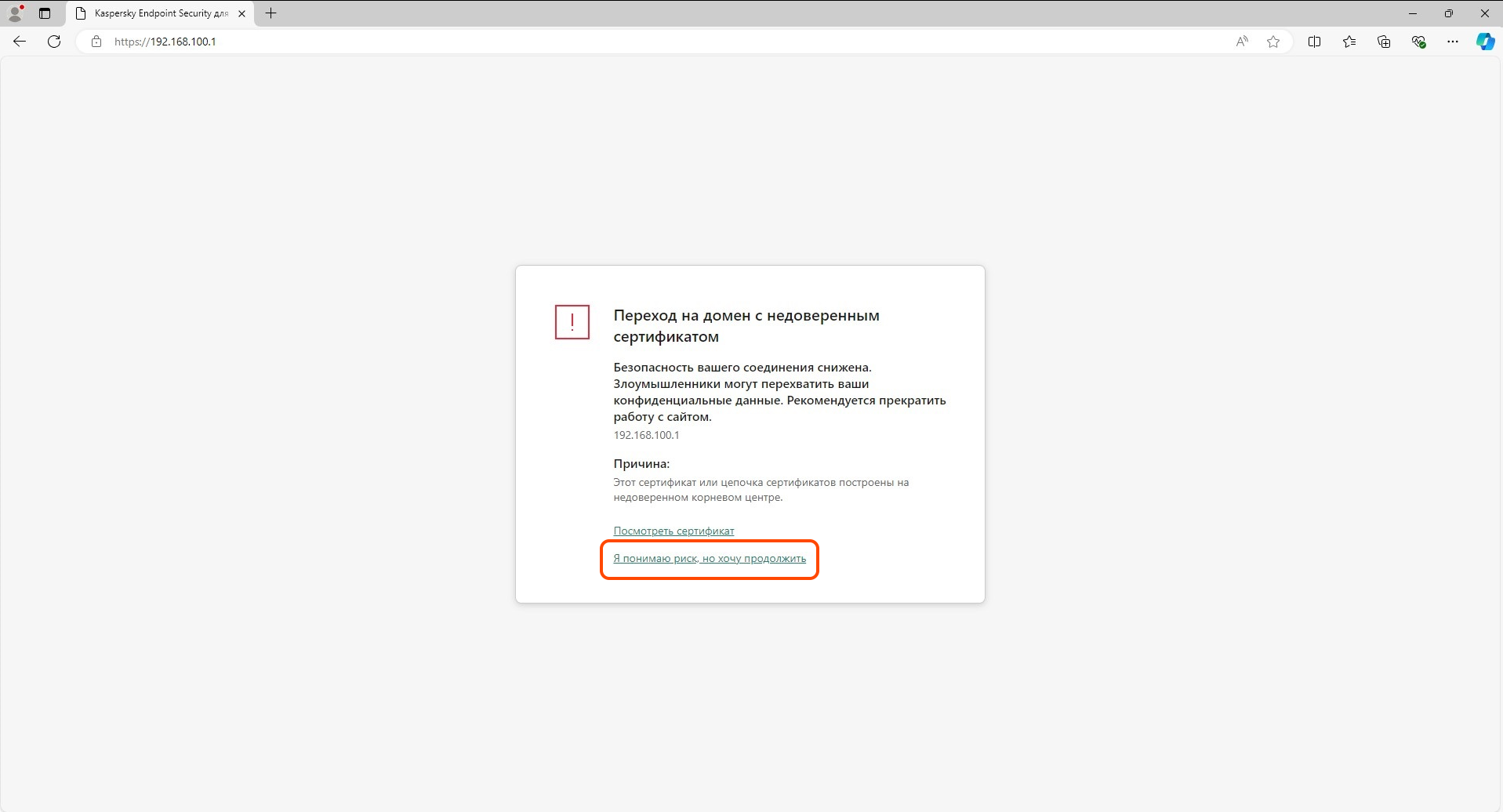Add this page to favorites with the star icon
The image size is (1503, 812).
pyautogui.click(x=1273, y=42)
